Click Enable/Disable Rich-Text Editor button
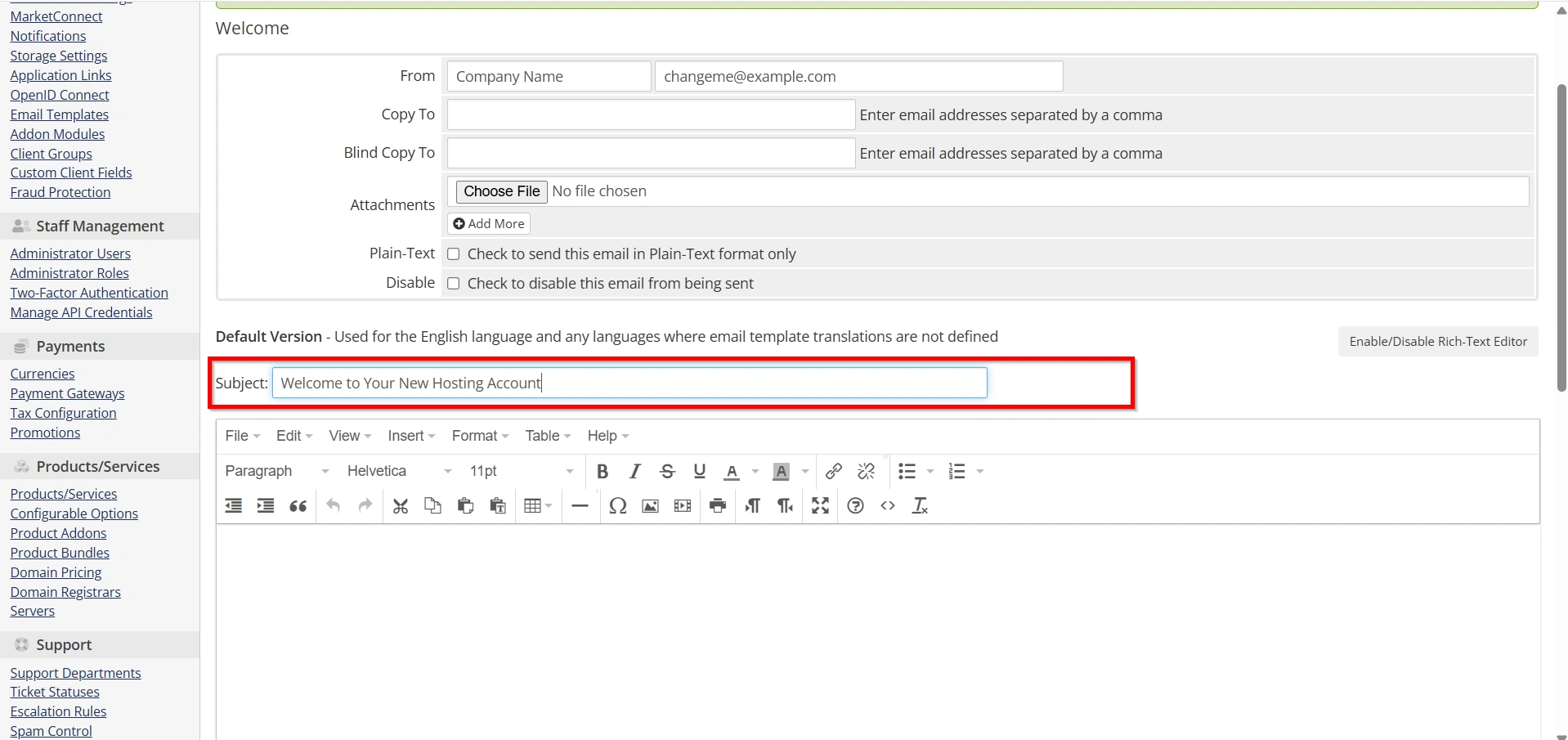Image resolution: width=1568 pixels, height=740 pixels. click(1438, 342)
